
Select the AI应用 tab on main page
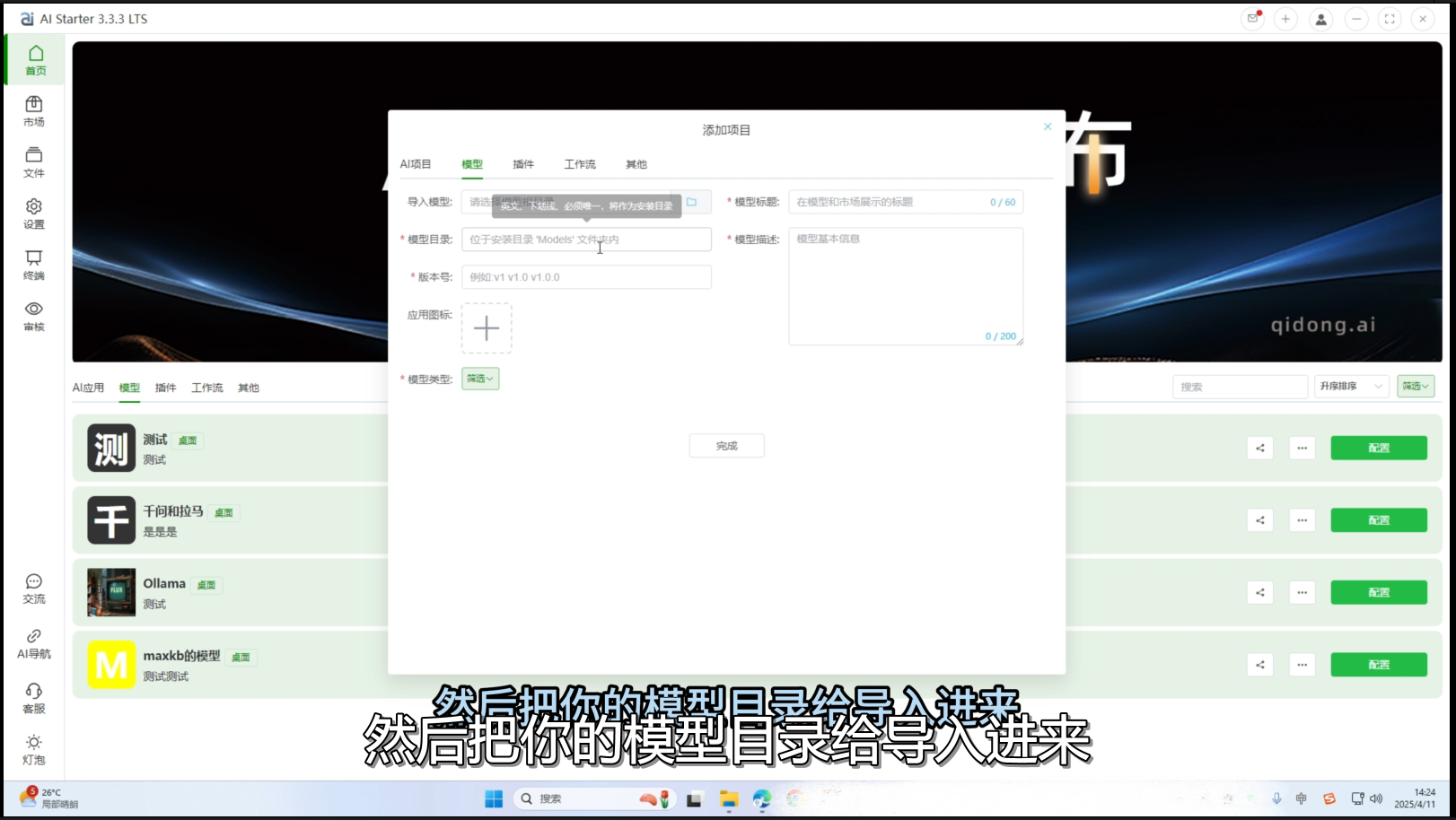tap(88, 388)
